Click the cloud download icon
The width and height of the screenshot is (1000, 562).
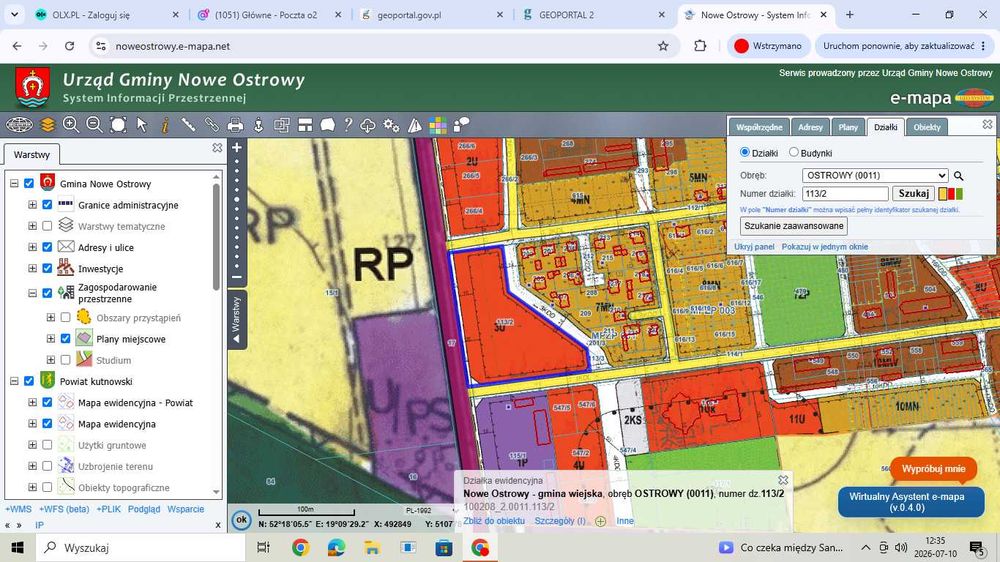[x=368, y=125]
